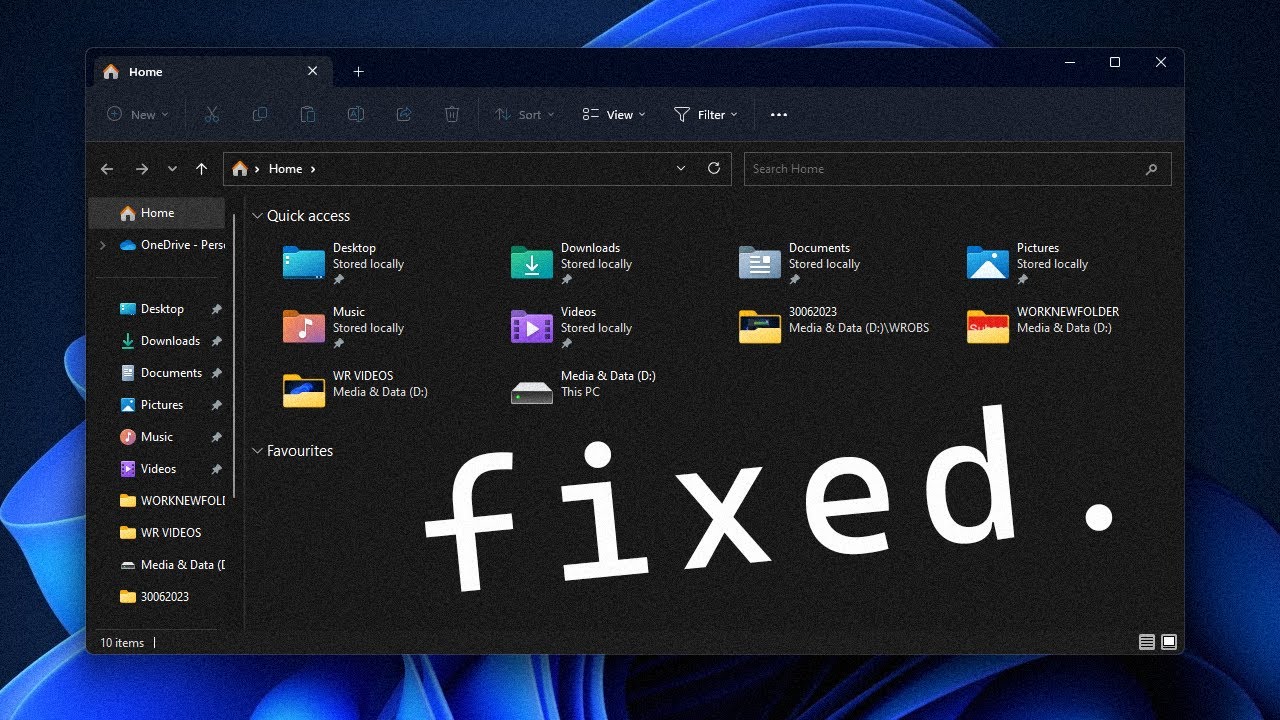1280x720 pixels.
Task: Select WORKNEWFOLDER in navigation pane
Action: pos(170,501)
